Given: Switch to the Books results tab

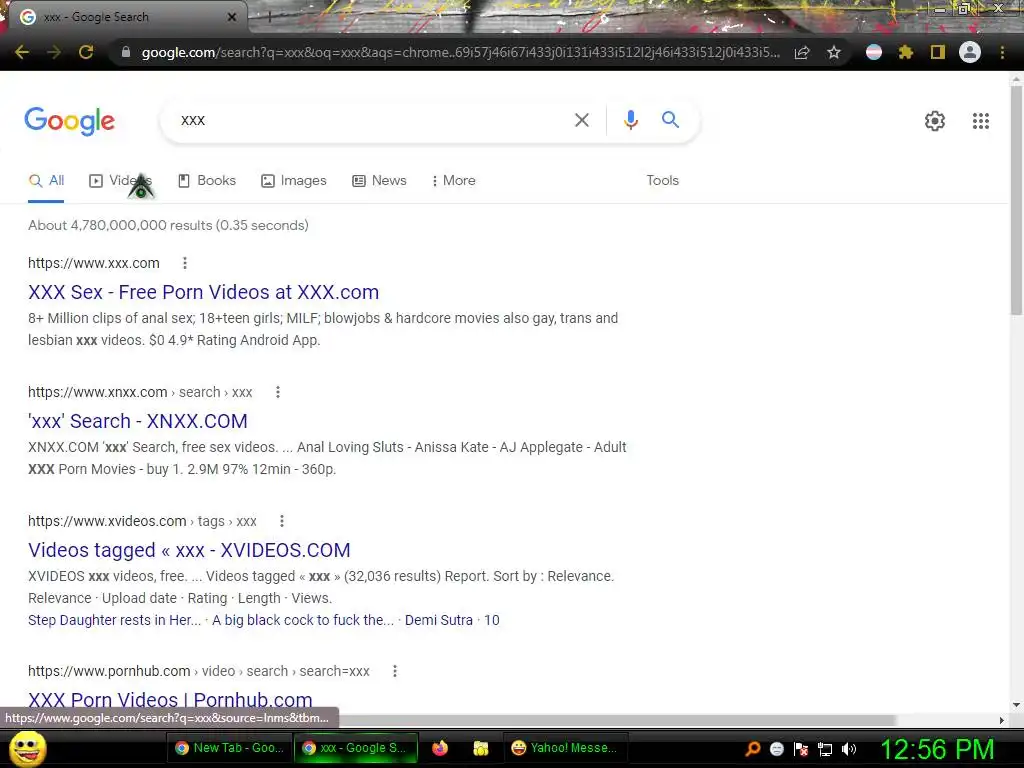Looking at the screenshot, I should point(206,181).
